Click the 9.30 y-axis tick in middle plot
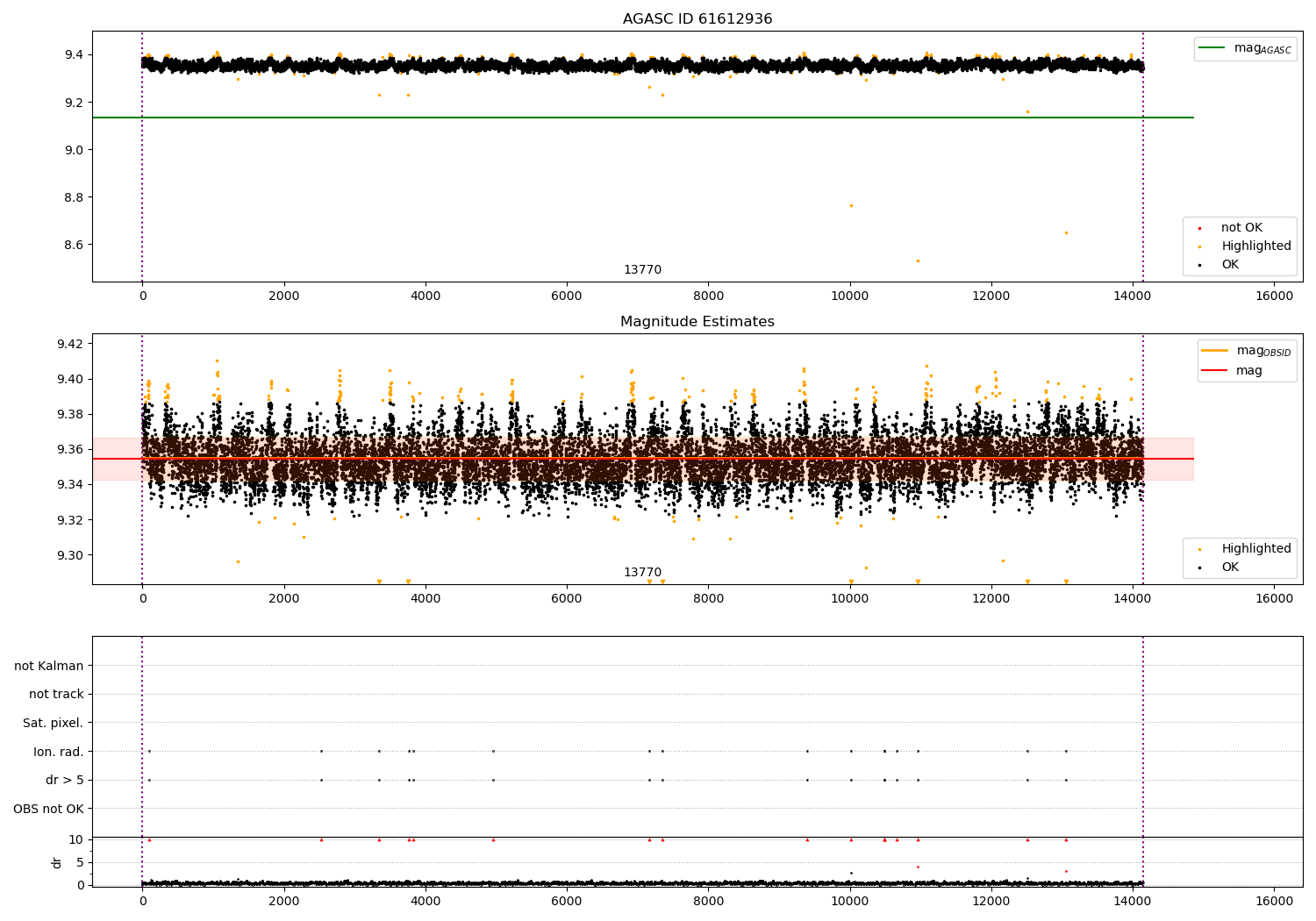 pyautogui.click(x=69, y=555)
